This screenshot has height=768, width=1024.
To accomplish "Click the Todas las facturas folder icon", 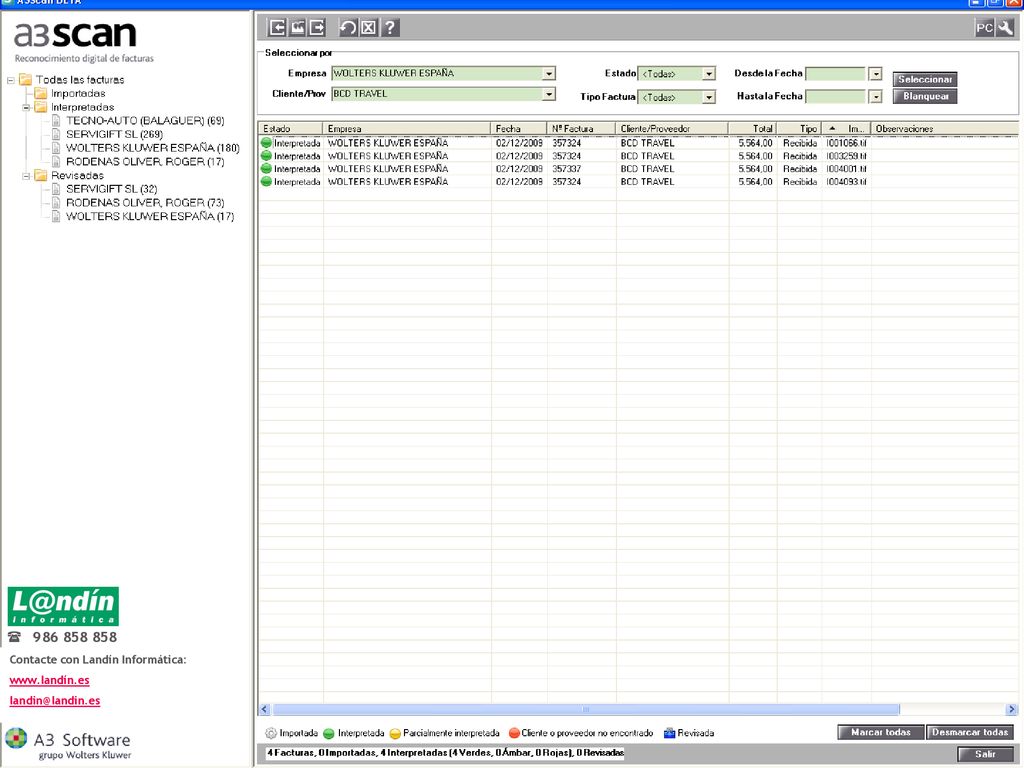I will click(25, 80).
